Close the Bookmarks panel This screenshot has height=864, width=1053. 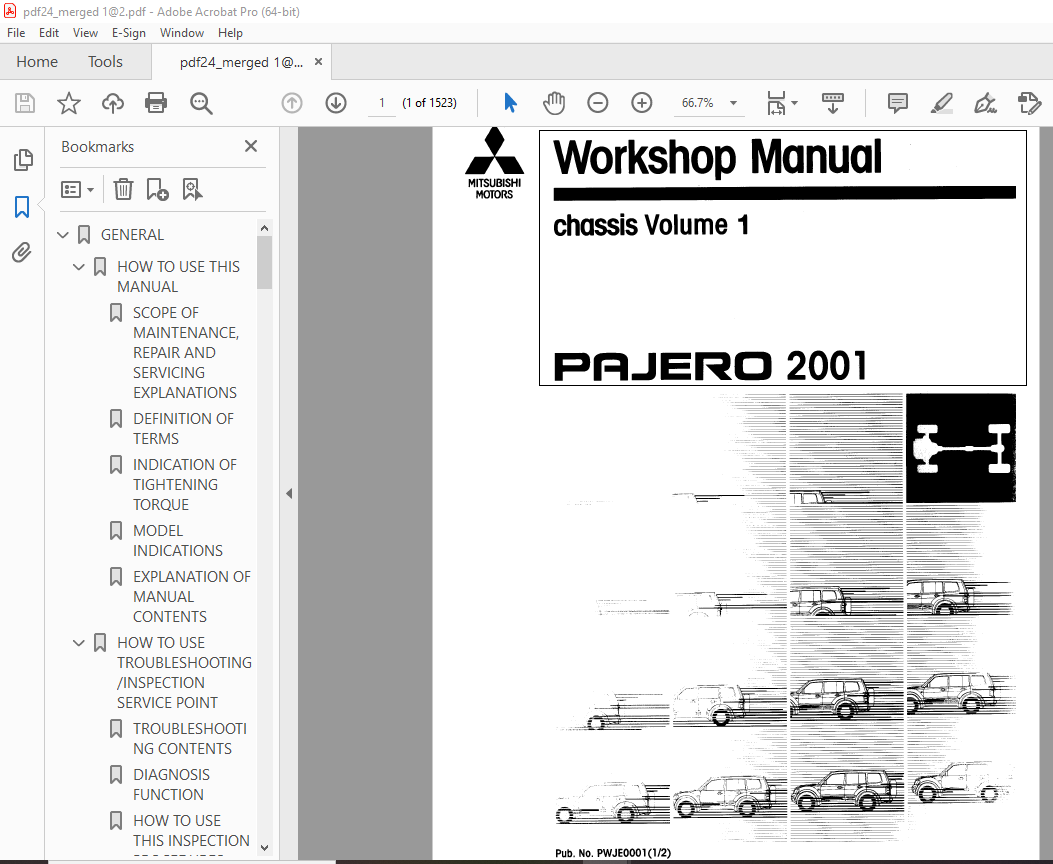251,146
